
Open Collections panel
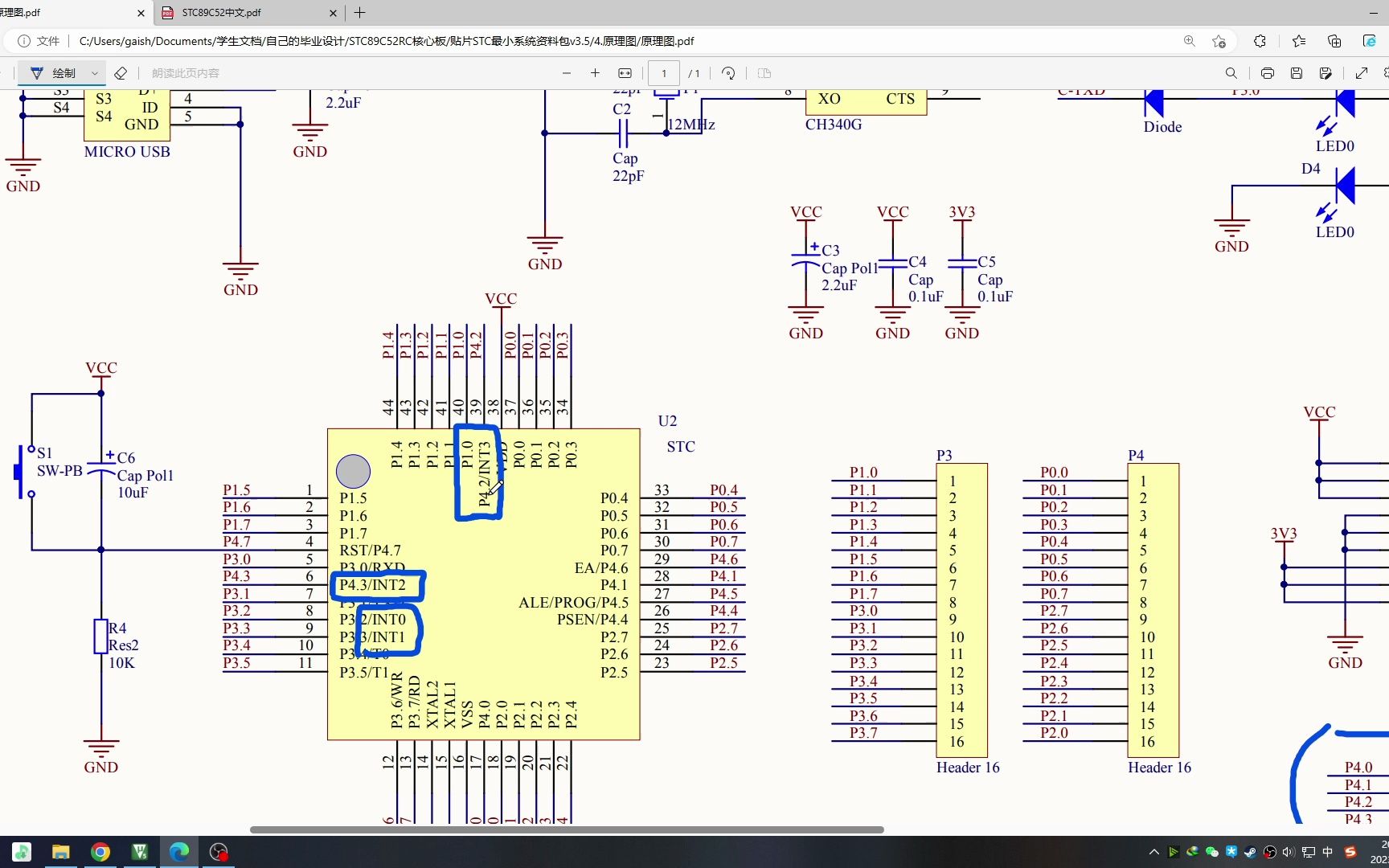point(1334,41)
